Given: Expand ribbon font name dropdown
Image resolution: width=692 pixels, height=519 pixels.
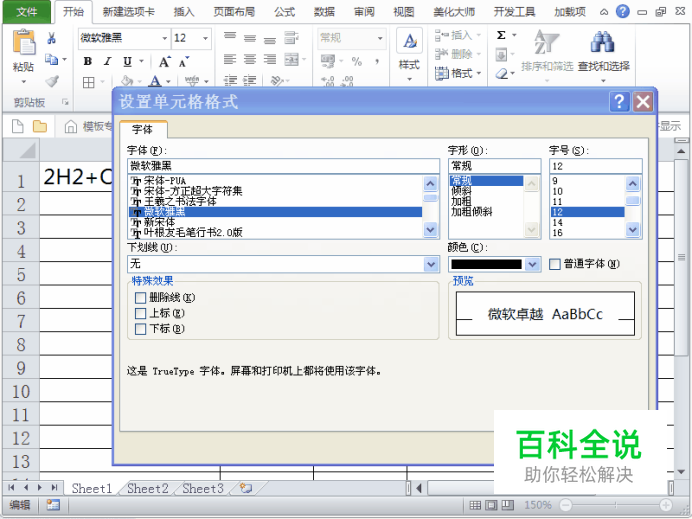Looking at the screenshot, I should 164,38.
